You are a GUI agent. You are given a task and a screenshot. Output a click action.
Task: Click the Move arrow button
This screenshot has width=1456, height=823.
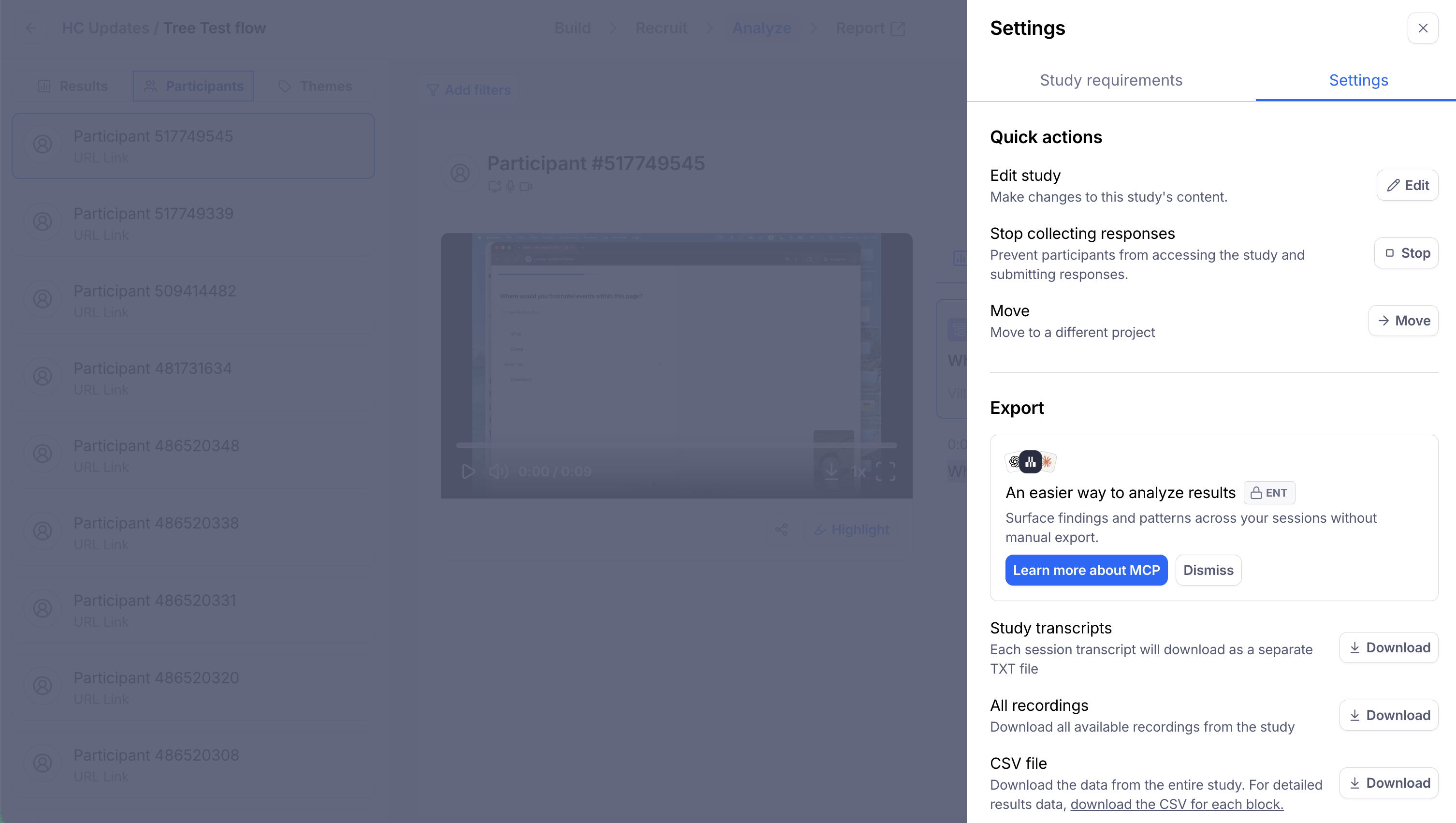(x=1403, y=321)
